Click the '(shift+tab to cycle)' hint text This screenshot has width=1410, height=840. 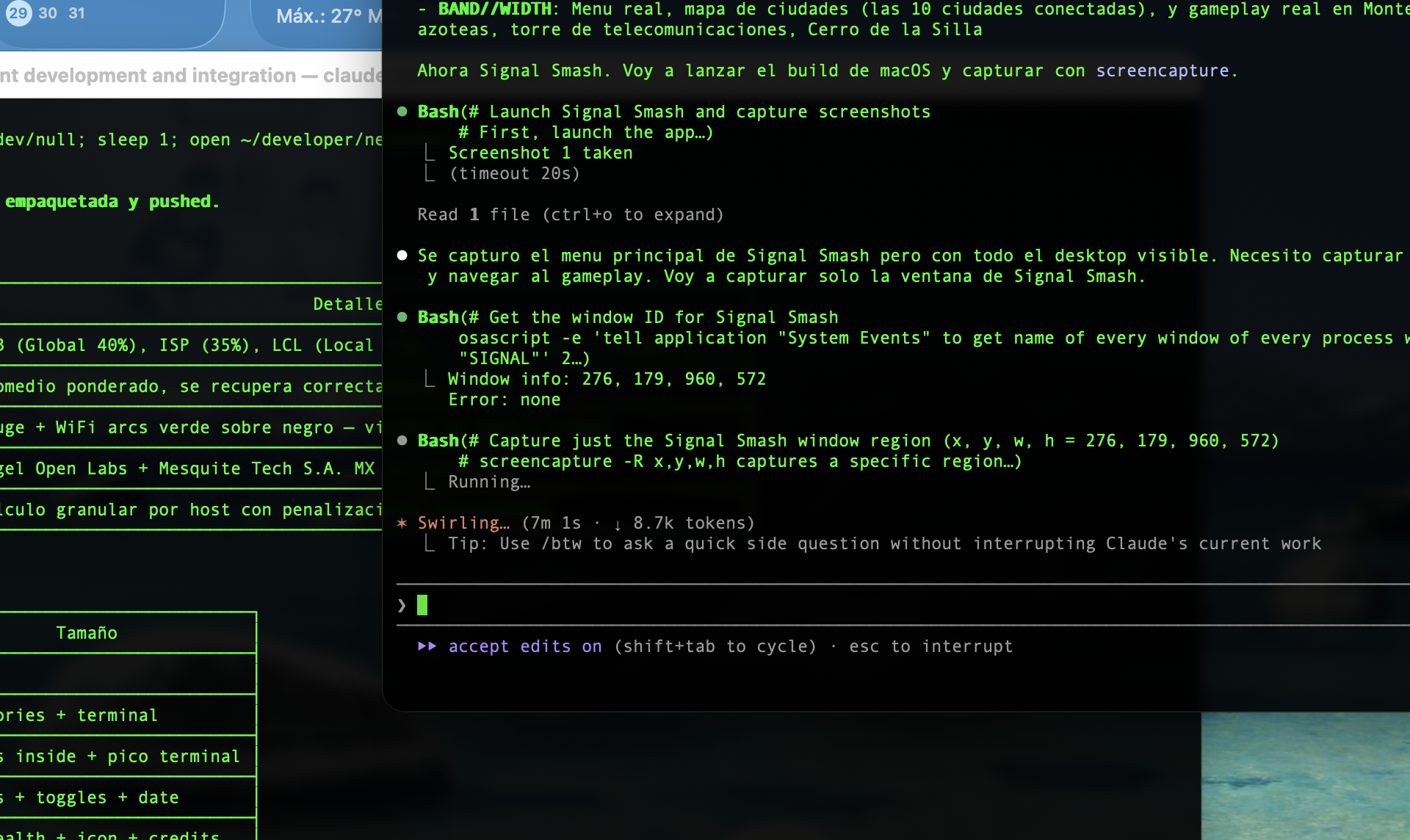pyautogui.click(x=715, y=646)
